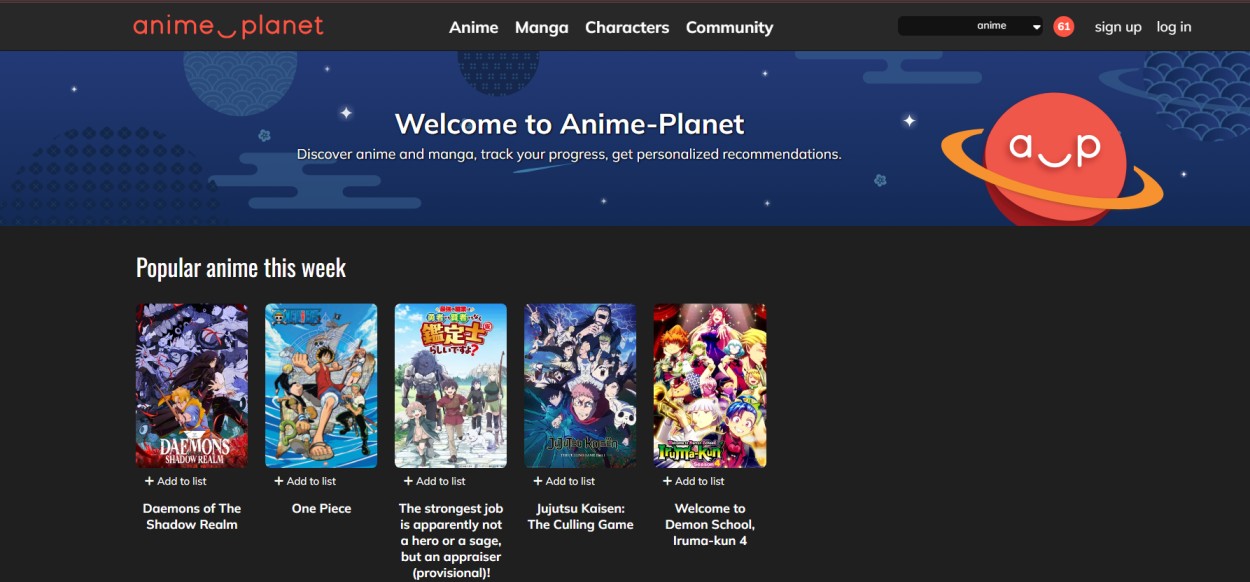Open Daemons of The Shadow Realm poster

click(192, 386)
